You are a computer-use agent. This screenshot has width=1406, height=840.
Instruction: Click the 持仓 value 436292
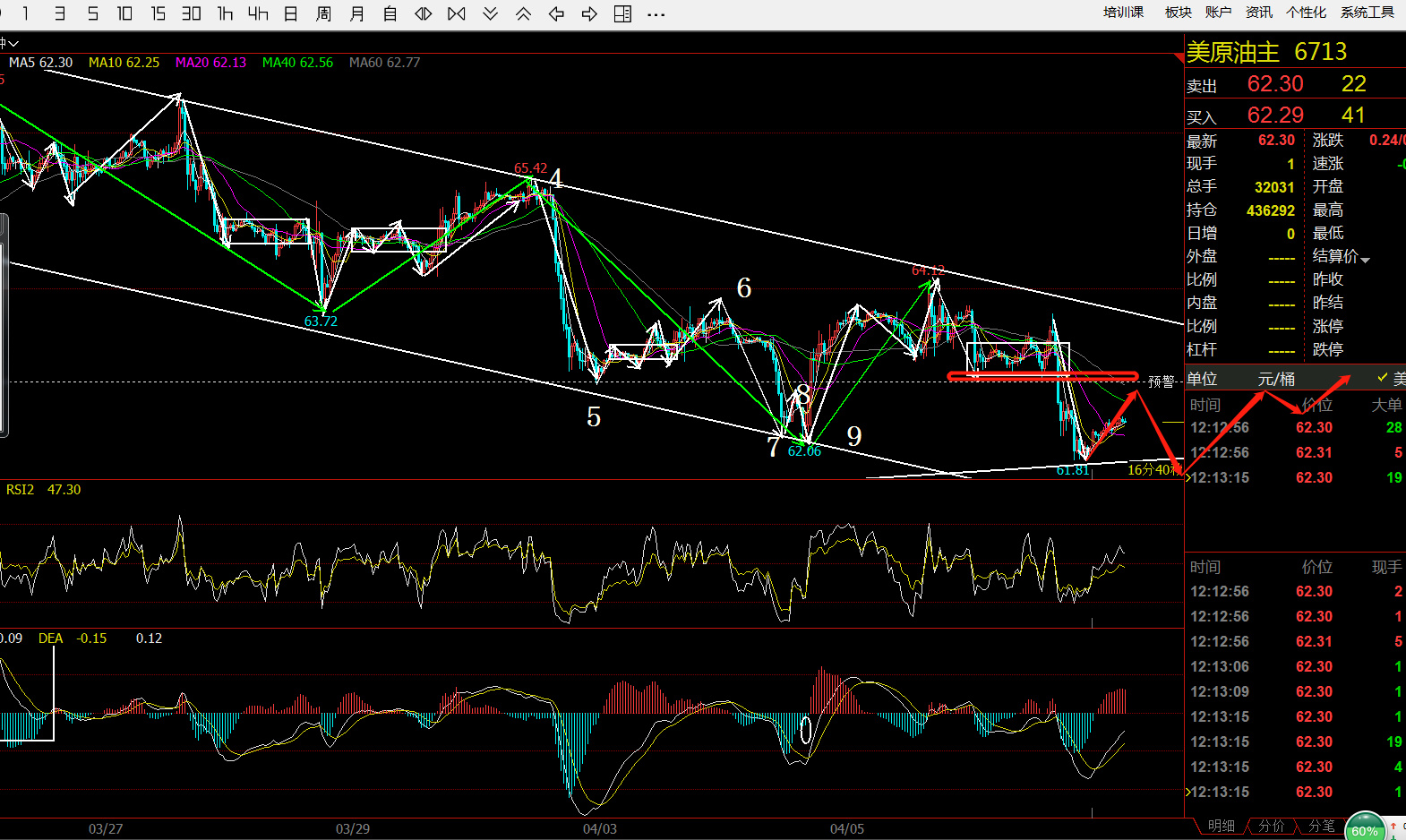coord(1271,210)
